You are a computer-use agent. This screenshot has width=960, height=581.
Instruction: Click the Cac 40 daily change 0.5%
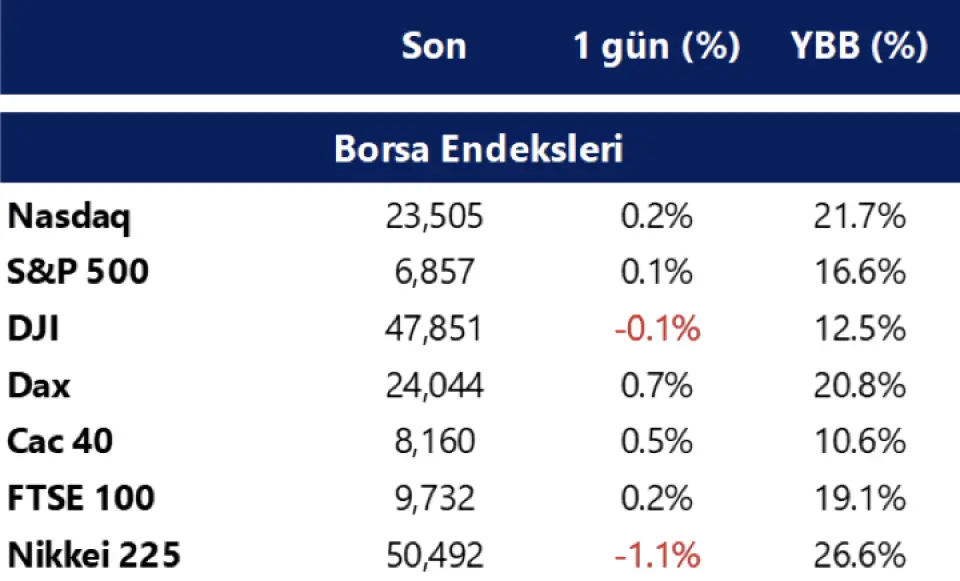pyautogui.click(x=656, y=441)
